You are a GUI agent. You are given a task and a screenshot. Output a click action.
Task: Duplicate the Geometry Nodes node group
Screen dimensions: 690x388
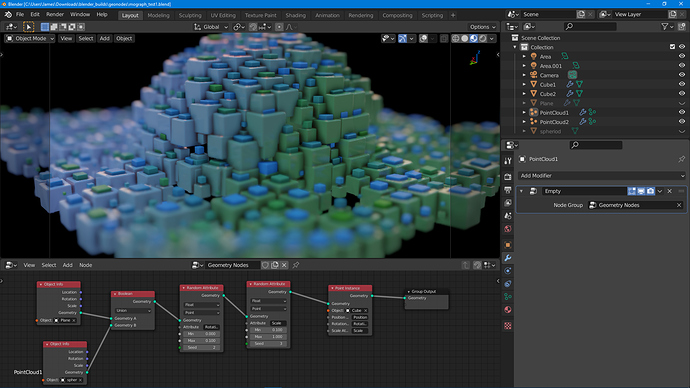(x=275, y=265)
